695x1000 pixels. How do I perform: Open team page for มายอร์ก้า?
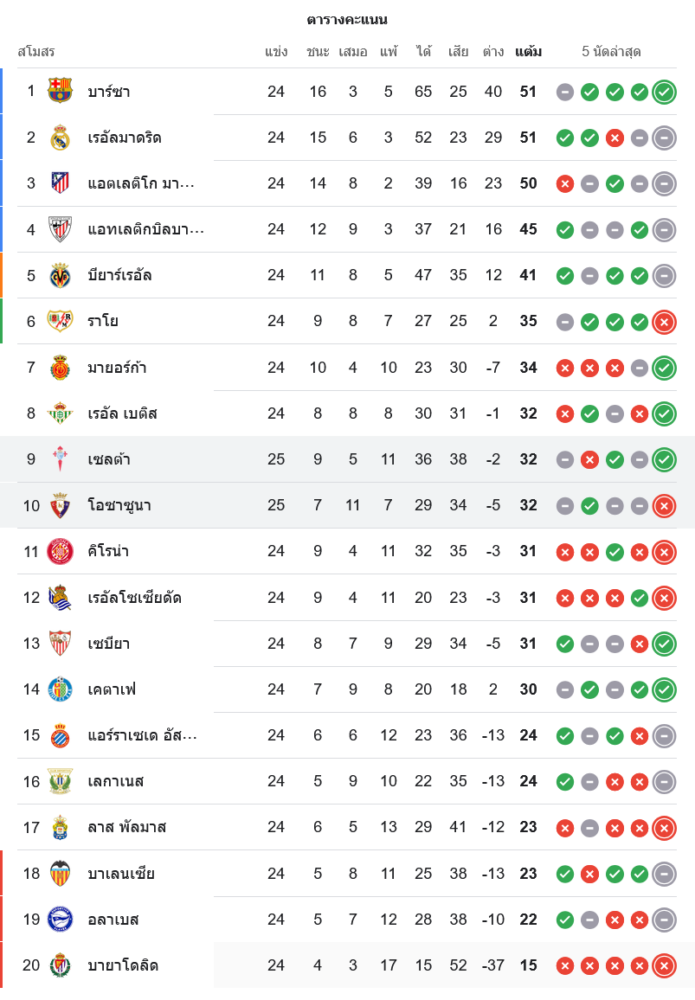tap(117, 367)
